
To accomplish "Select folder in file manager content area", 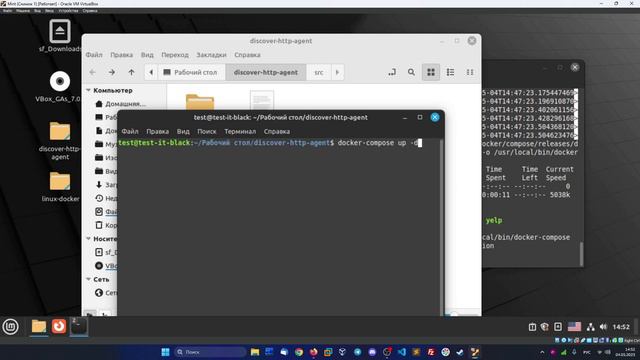I will [200, 102].
